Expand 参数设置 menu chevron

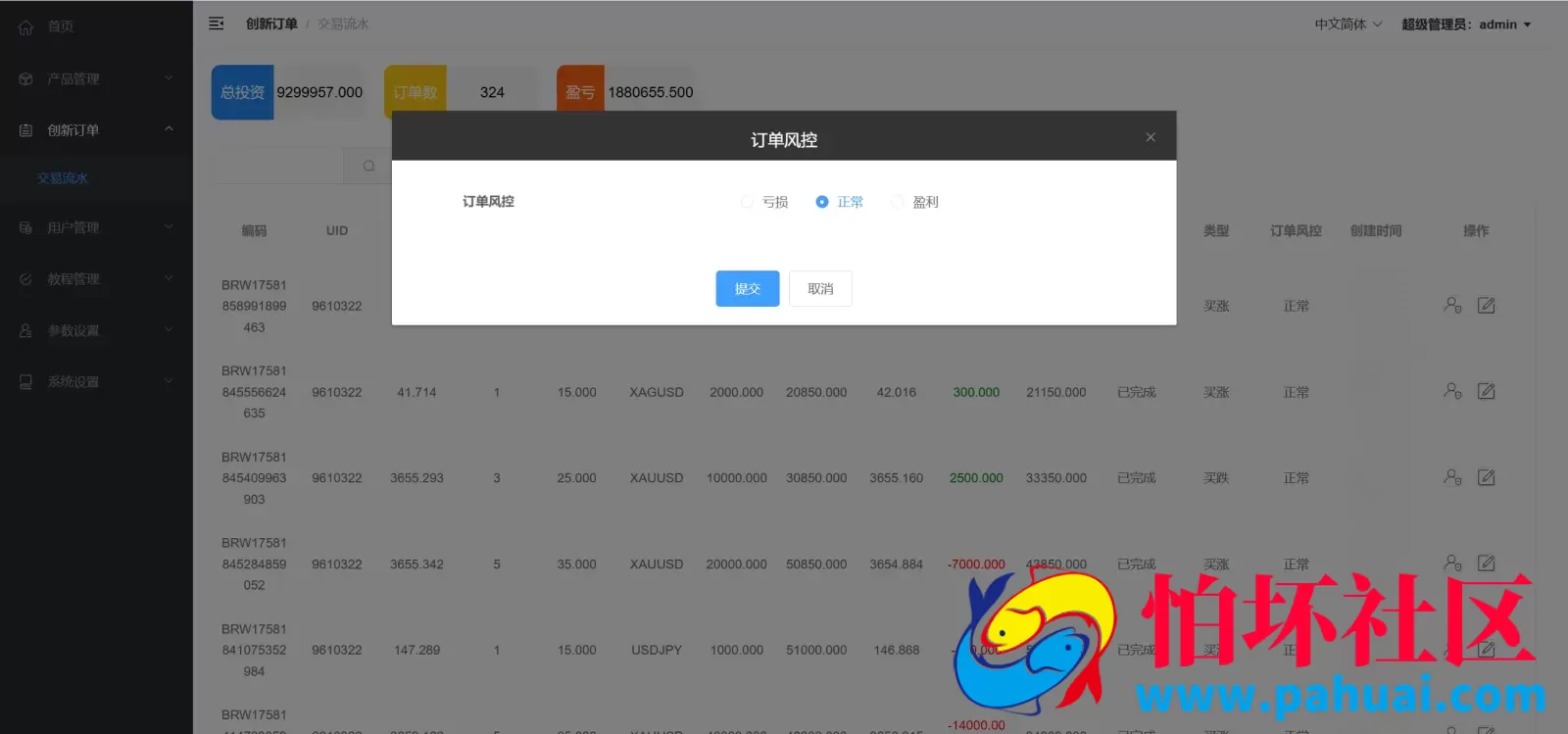(x=169, y=330)
